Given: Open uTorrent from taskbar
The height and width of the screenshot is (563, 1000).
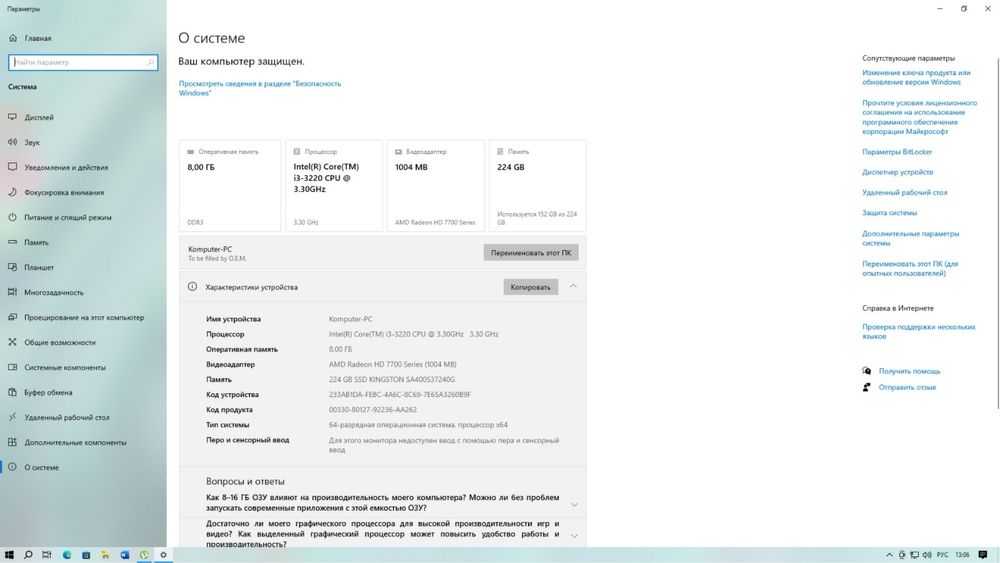Looking at the screenshot, I should pyautogui.click(x=144, y=555).
